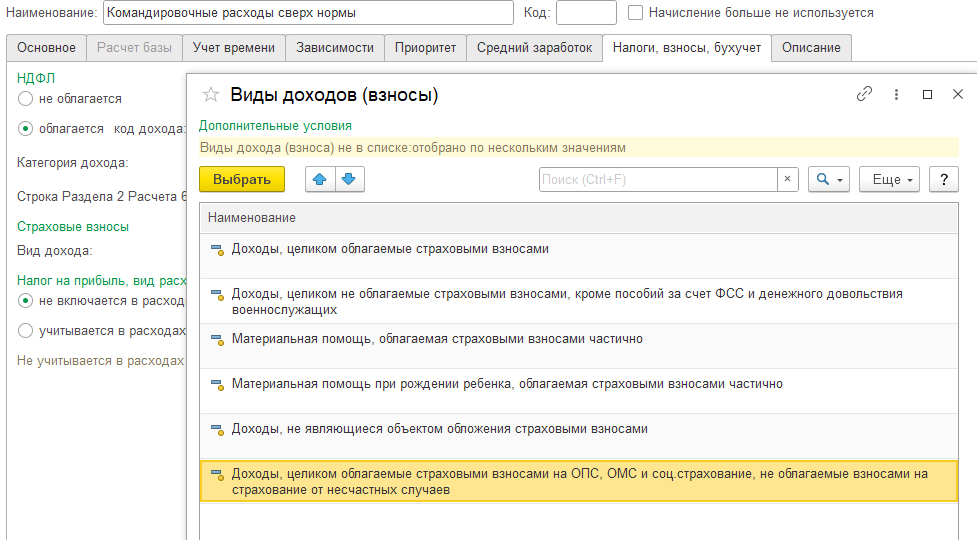Click icon of highlighted ОПС, ОМС row
977x540 pixels.
(217, 475)
